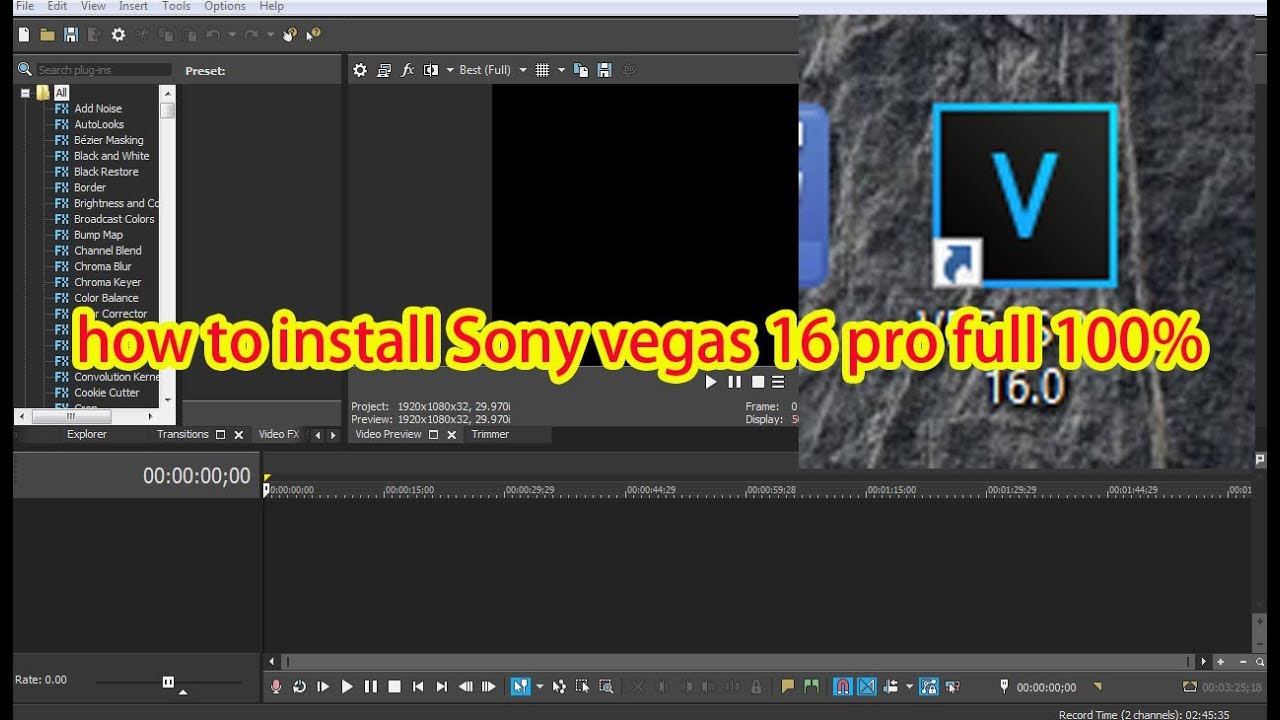The image size is (1280, 720).
Task: Open the Insert menu
Action: pos(133,6)
